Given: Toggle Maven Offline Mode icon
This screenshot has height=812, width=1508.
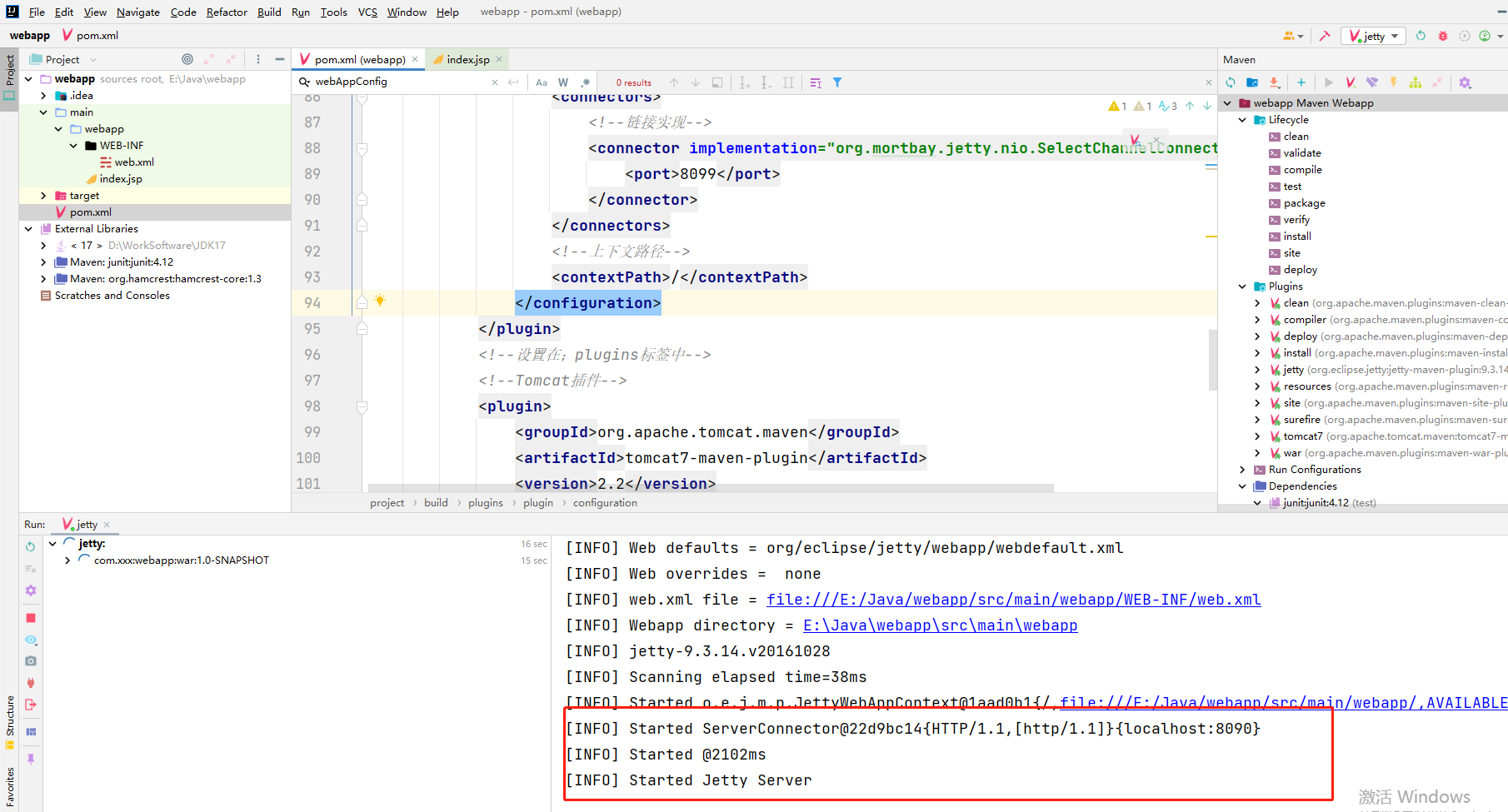Looking at the screenshot, I should pyautogui.click(x=1372, y=82).
